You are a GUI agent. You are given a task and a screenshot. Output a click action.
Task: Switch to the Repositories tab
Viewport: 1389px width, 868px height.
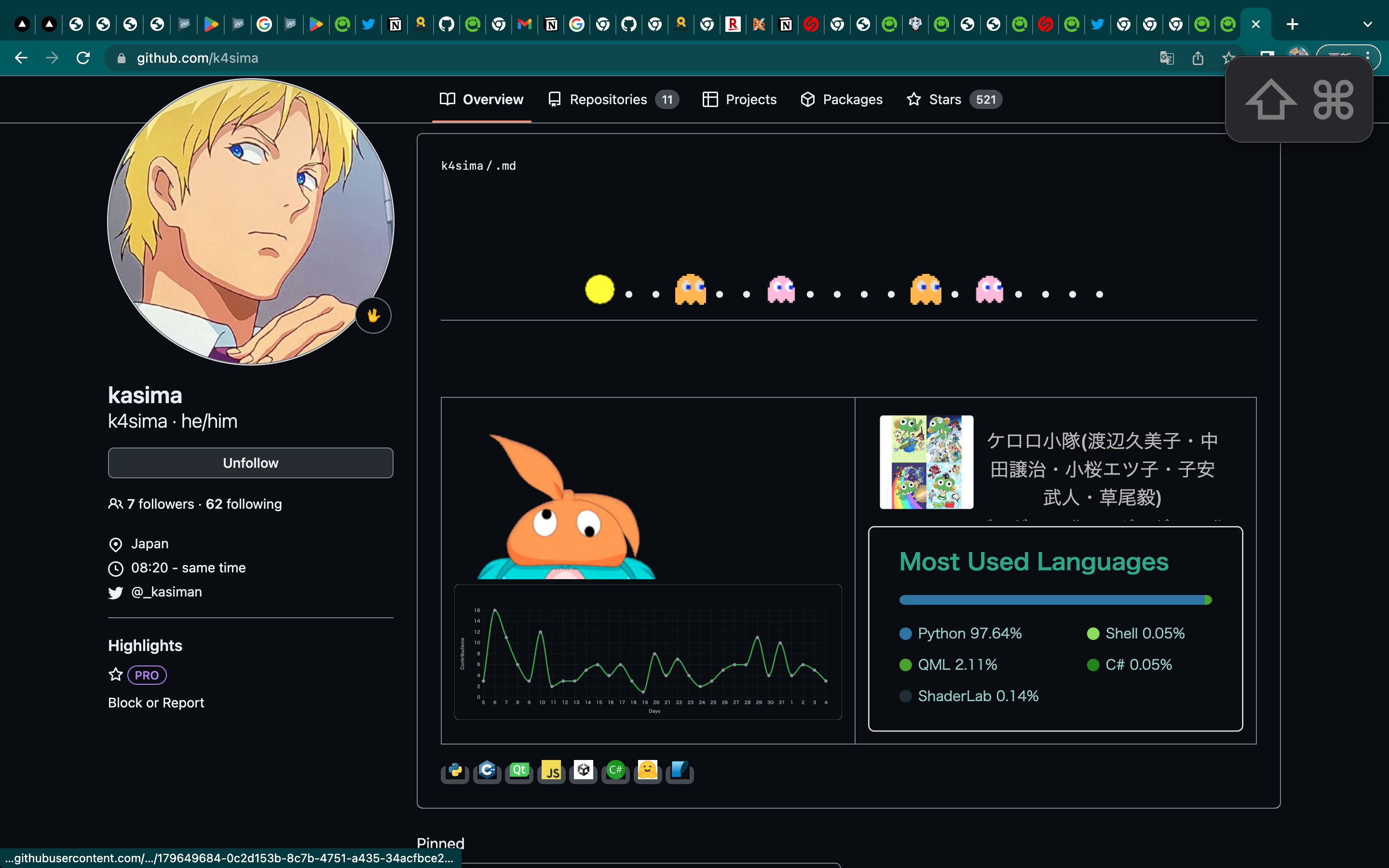coord(610,99)
